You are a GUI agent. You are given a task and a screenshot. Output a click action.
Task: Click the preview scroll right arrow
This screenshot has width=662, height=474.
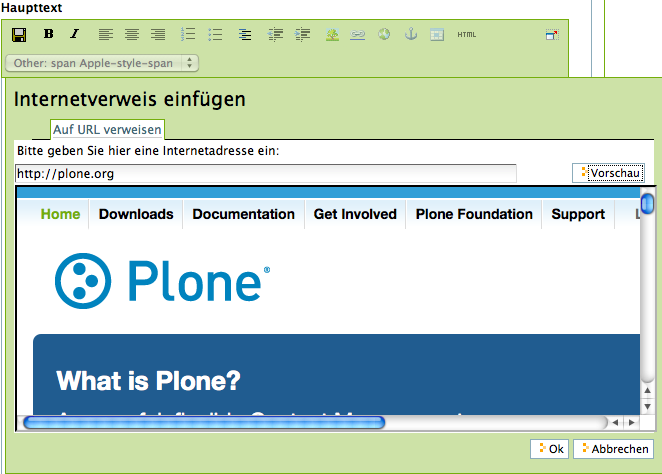click(x=632, y=422)
